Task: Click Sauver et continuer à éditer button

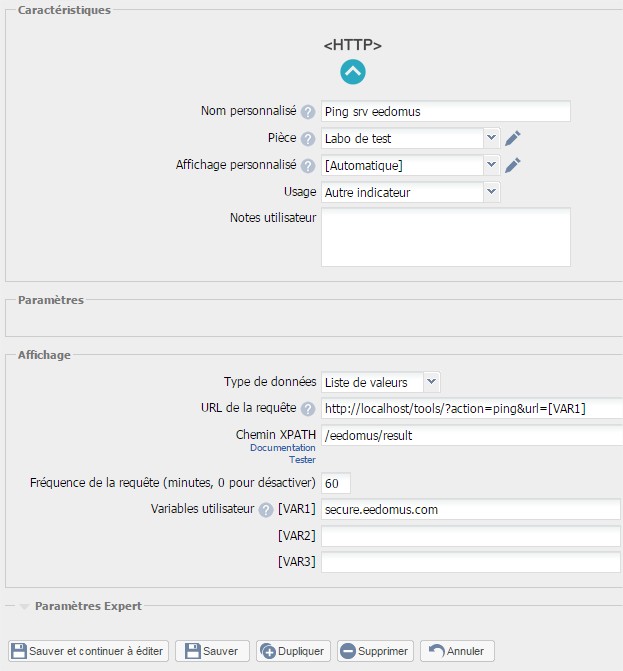Action: [88, 651]
